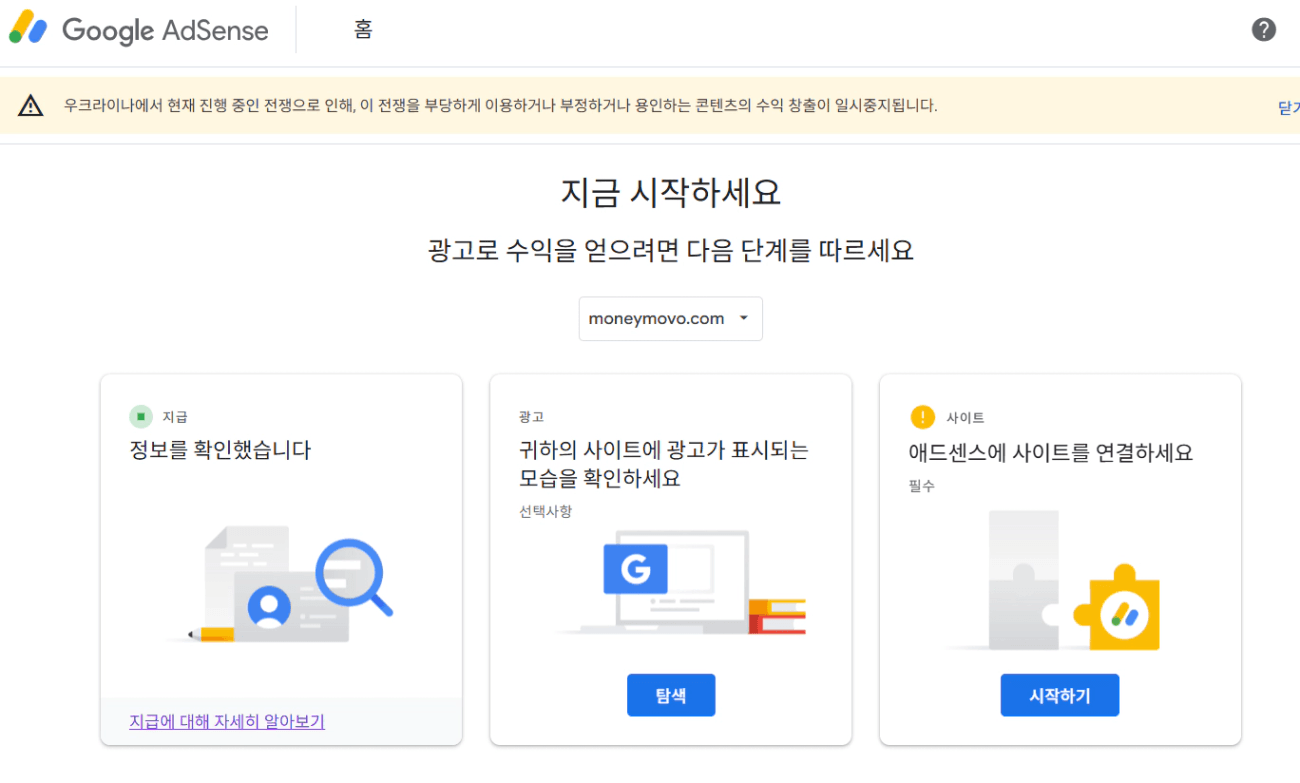Open help via question mark icon
This screenshot has width=1300, height=783.
point(1264,30)
